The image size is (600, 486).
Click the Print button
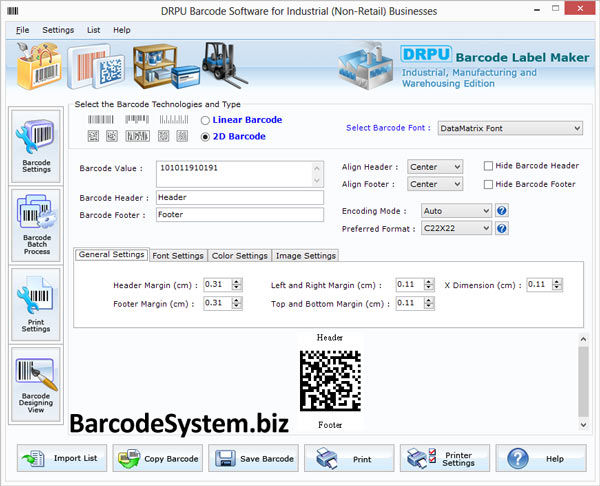[349, 458]
